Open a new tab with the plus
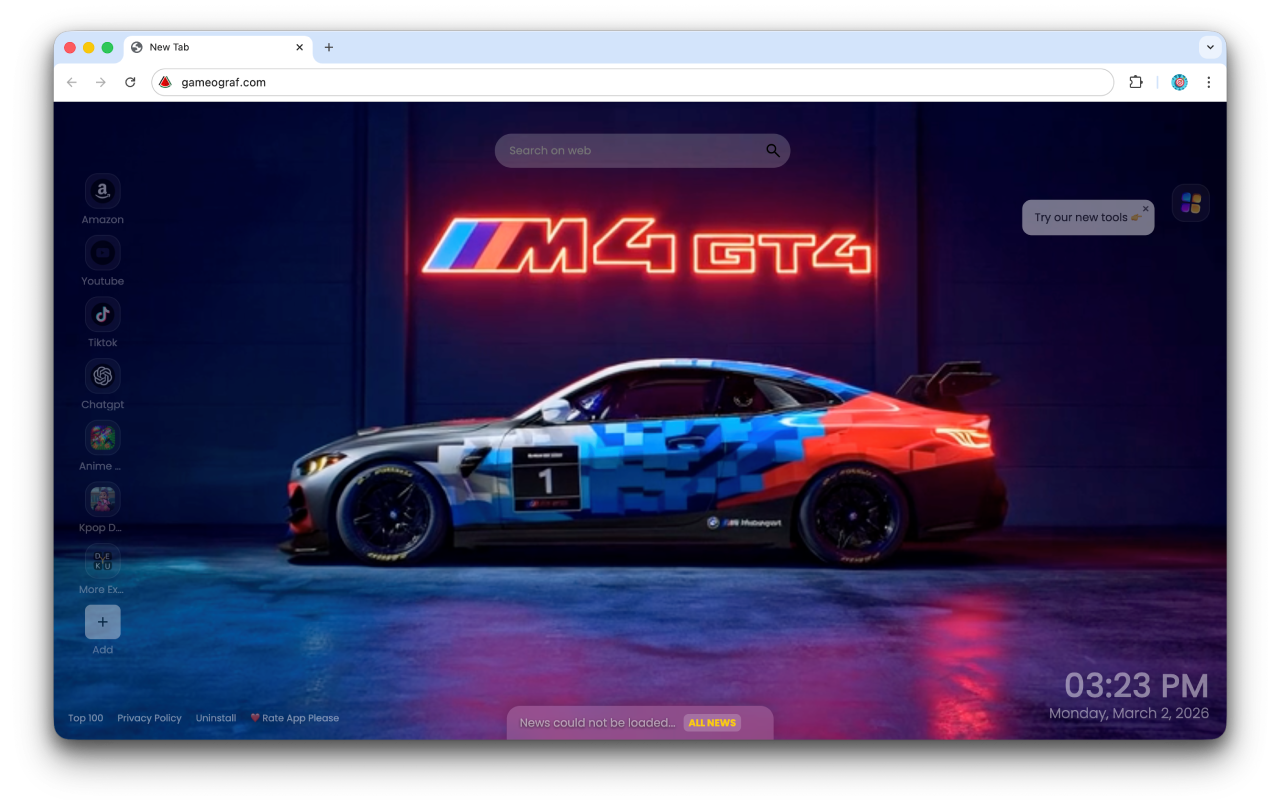This screenshot has height=800, width=1280. (329, 47)
